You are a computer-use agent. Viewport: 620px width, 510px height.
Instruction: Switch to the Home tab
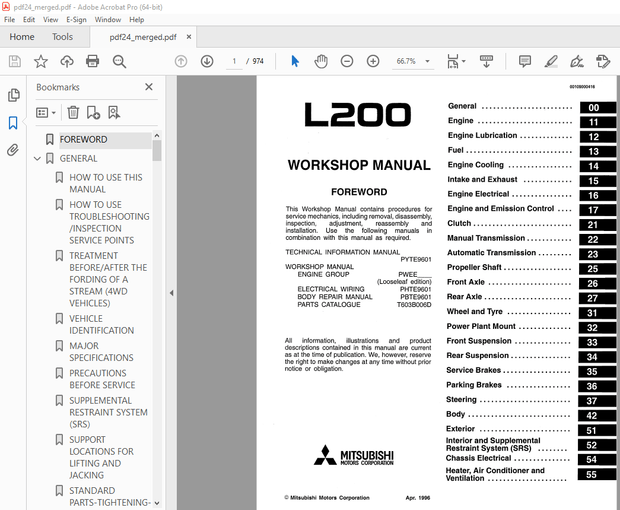click(22, 37)
